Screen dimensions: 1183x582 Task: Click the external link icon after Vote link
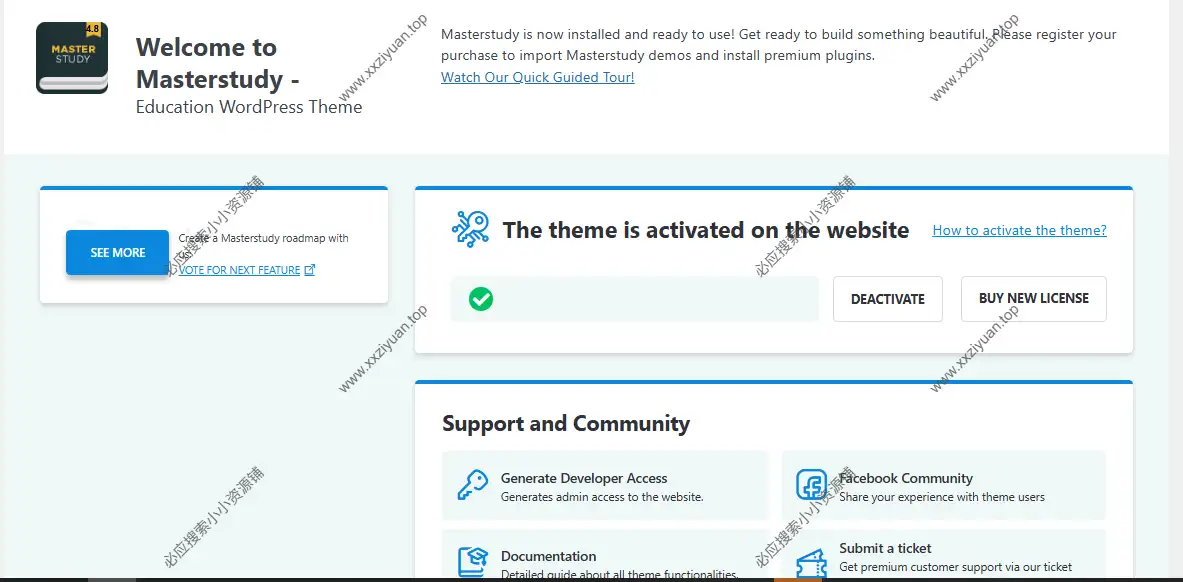(x=310, y=270)
